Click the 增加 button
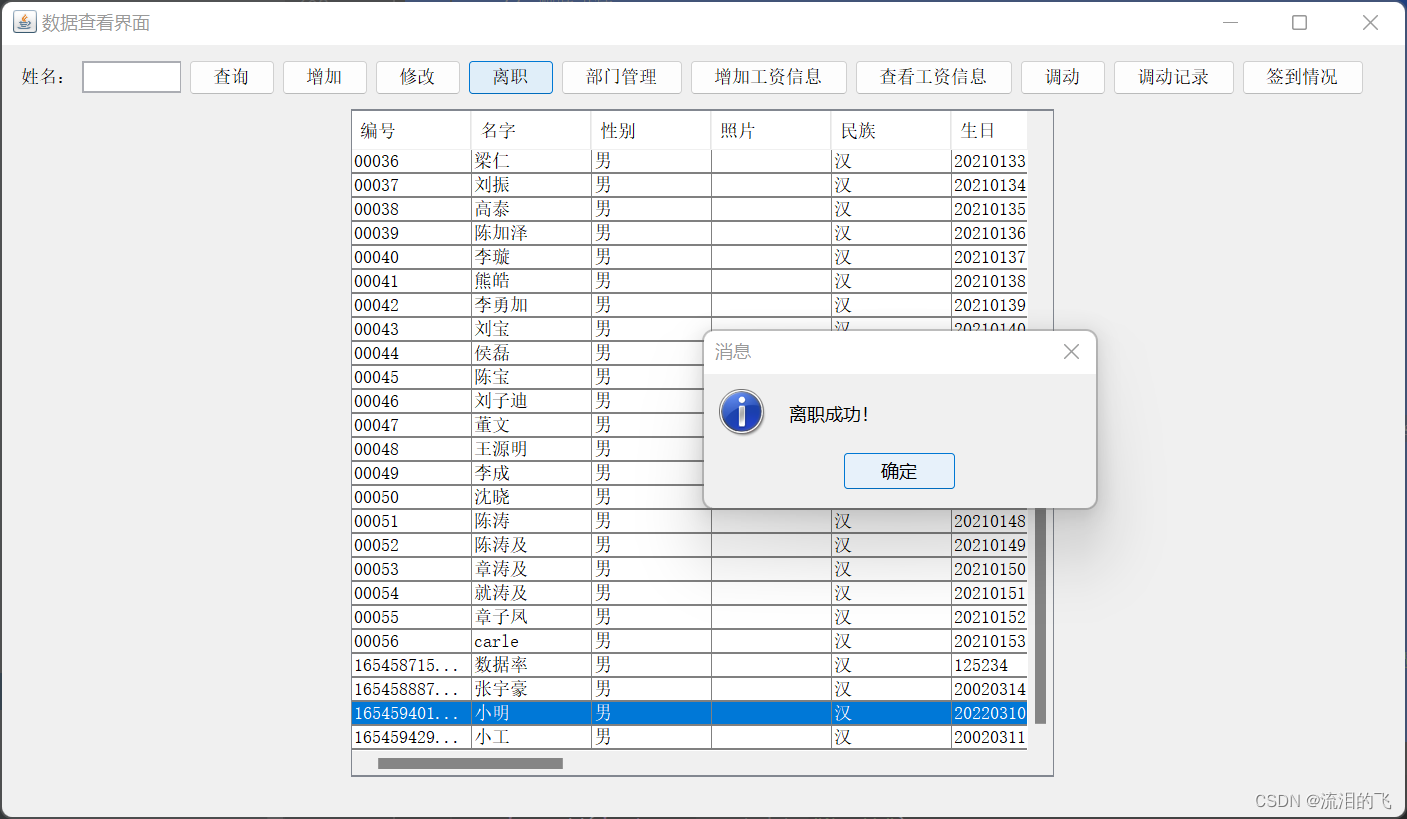 [x=325, y=77]
